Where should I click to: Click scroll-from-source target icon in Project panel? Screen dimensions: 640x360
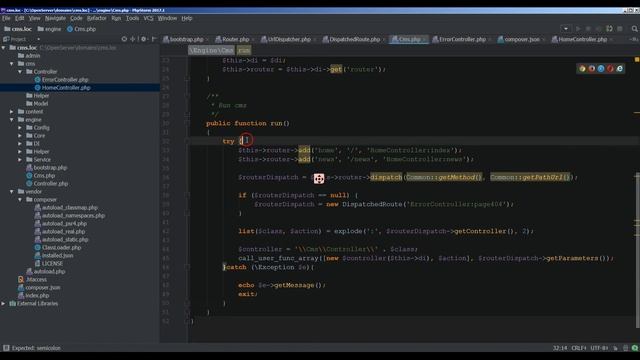point(124,39)
